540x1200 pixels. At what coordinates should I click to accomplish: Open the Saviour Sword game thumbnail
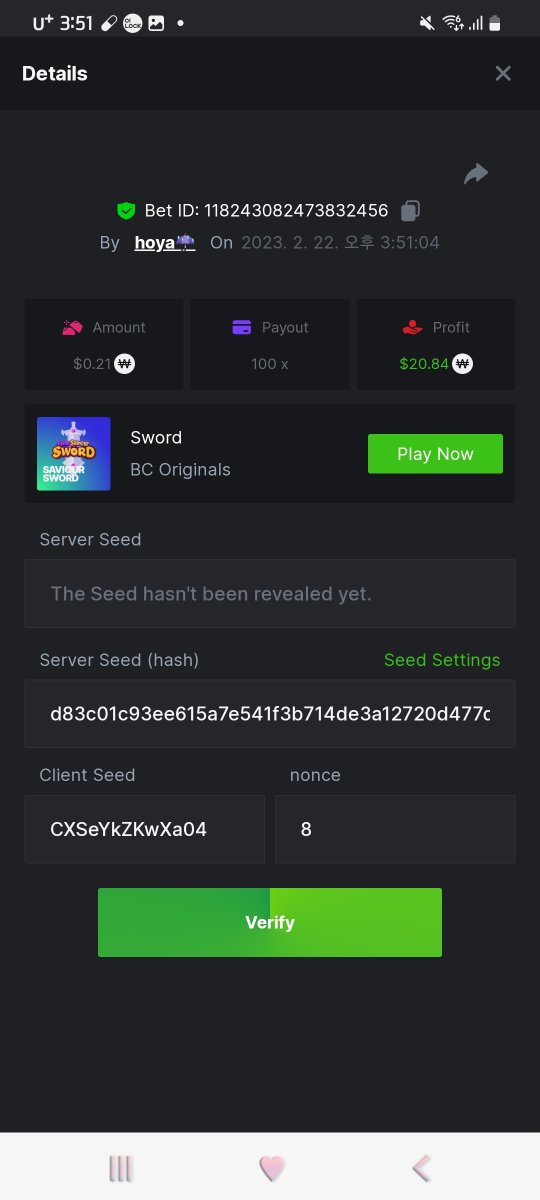click(x=74, y=453)
